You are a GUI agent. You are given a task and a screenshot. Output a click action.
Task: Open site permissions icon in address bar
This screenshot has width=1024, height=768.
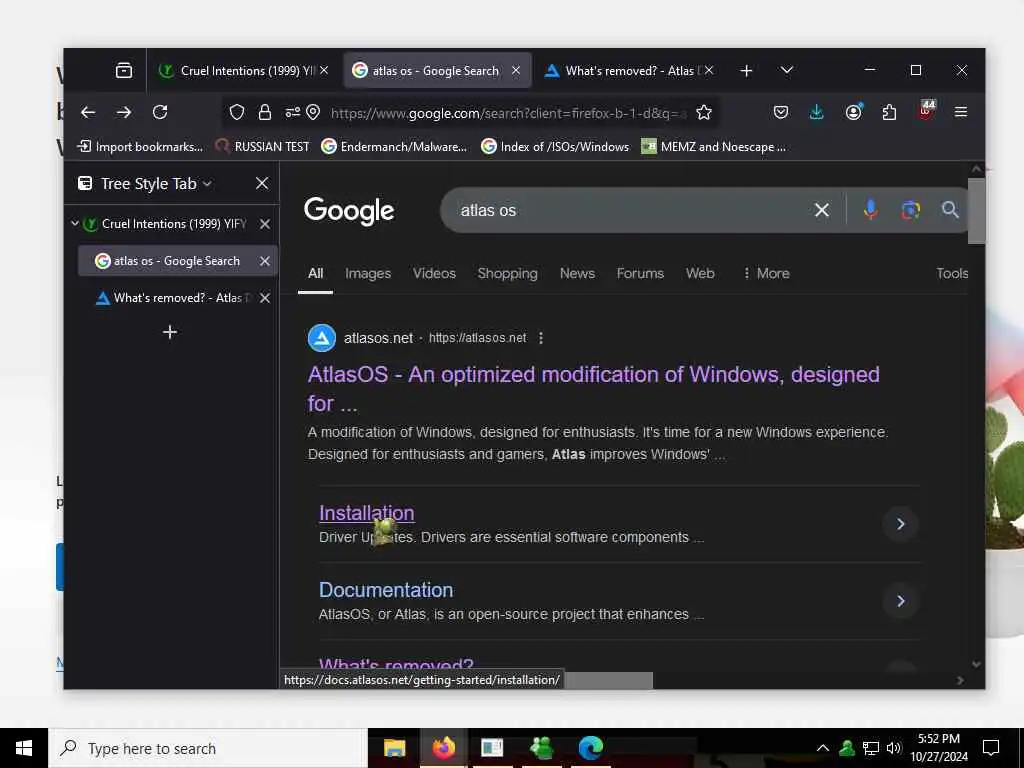click(x=293, y=112)
